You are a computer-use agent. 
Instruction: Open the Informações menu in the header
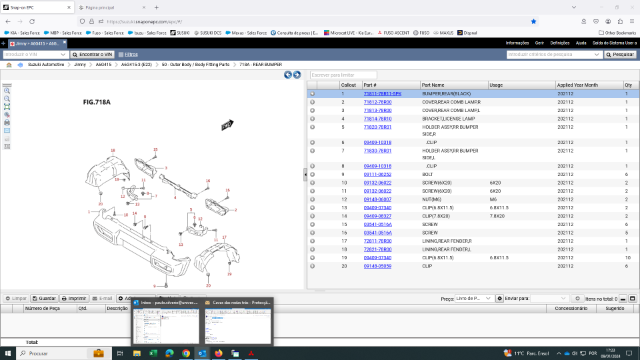click(x=517, y=43)
